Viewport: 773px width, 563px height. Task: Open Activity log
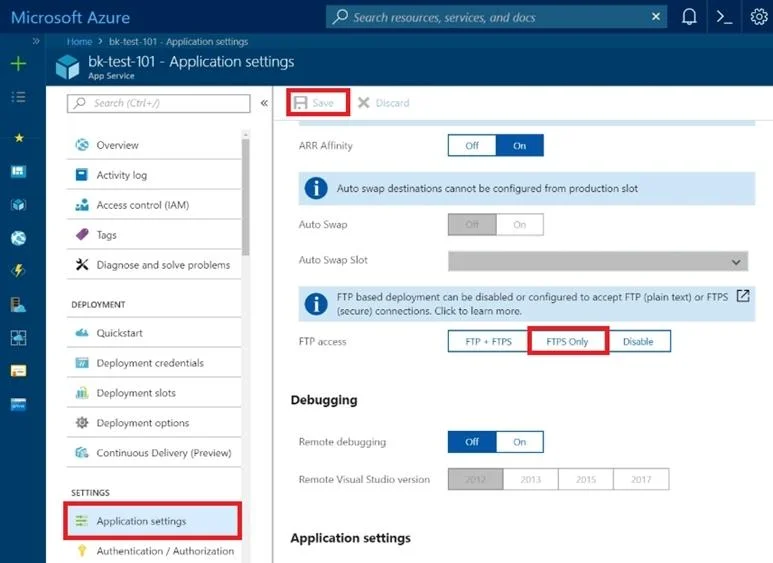pos(154,175)
